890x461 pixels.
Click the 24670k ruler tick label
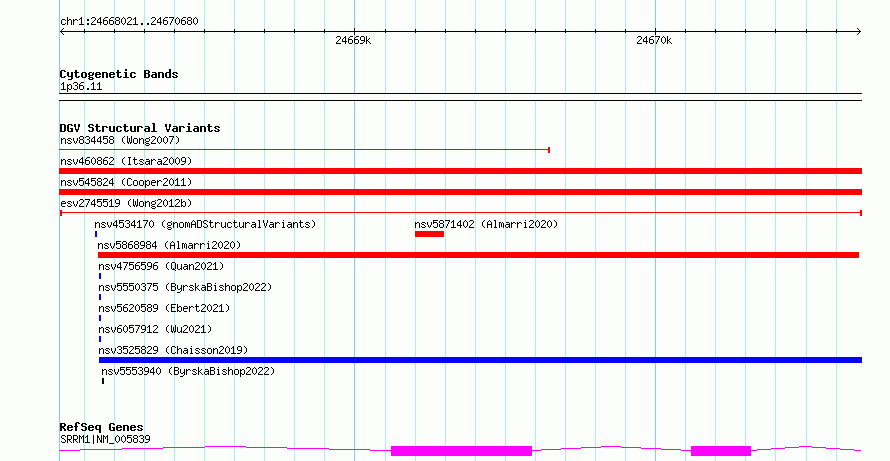click(654, 40)
